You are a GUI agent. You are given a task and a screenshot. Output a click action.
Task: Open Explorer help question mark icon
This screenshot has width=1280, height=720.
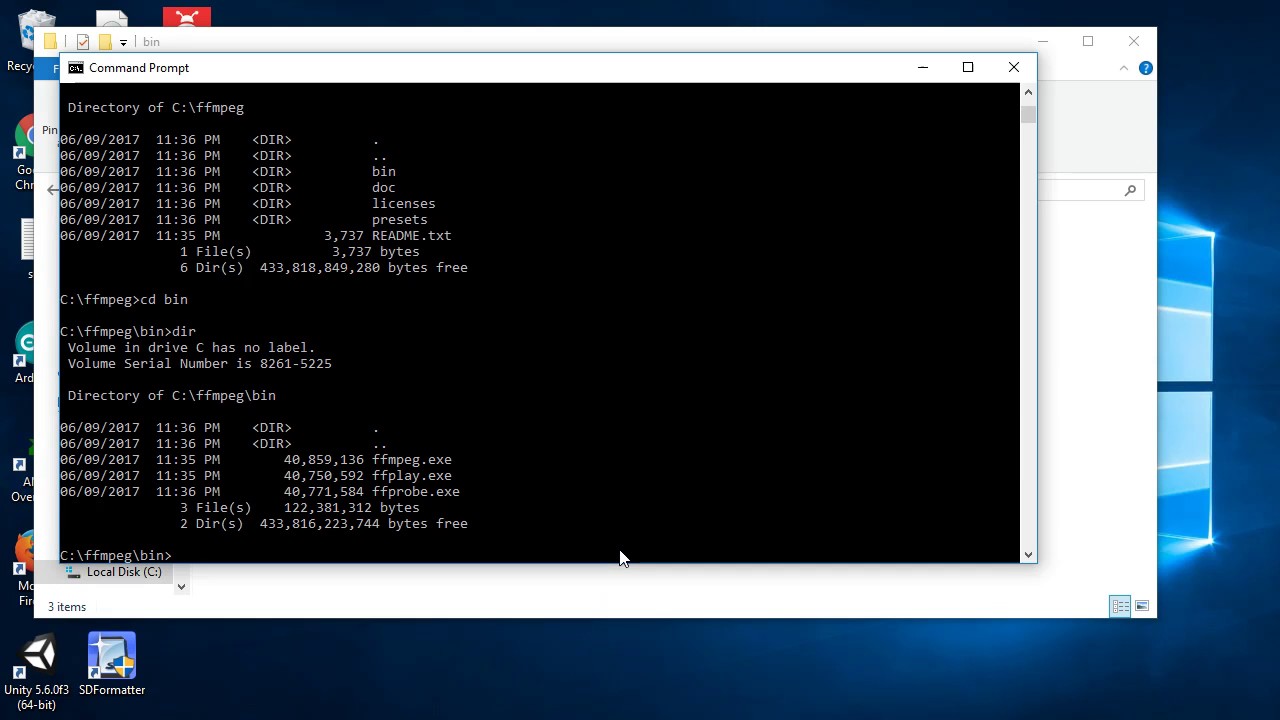point(1146,68)
